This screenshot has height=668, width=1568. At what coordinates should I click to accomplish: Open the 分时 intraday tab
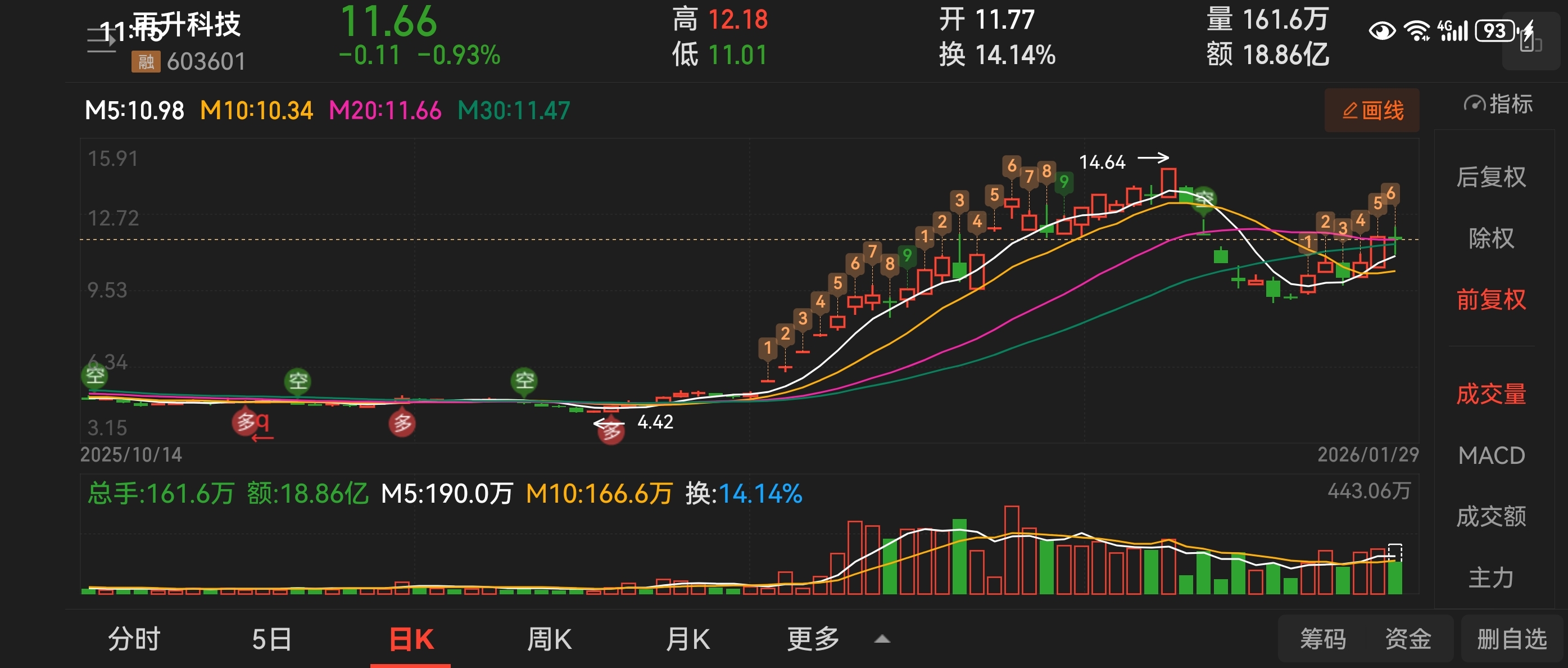coord(134,639)
